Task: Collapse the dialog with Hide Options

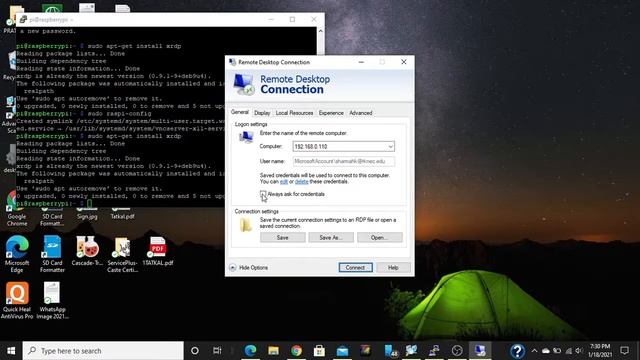Action: point(249,267)
